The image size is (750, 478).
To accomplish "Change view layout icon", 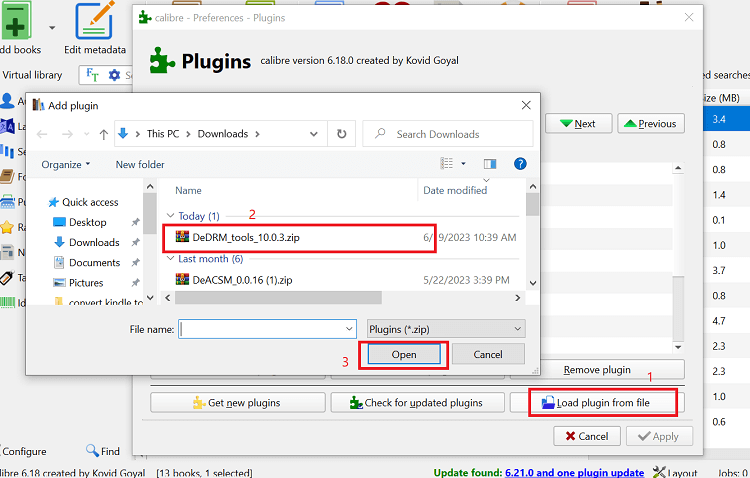I will click(x=447, y=164).
